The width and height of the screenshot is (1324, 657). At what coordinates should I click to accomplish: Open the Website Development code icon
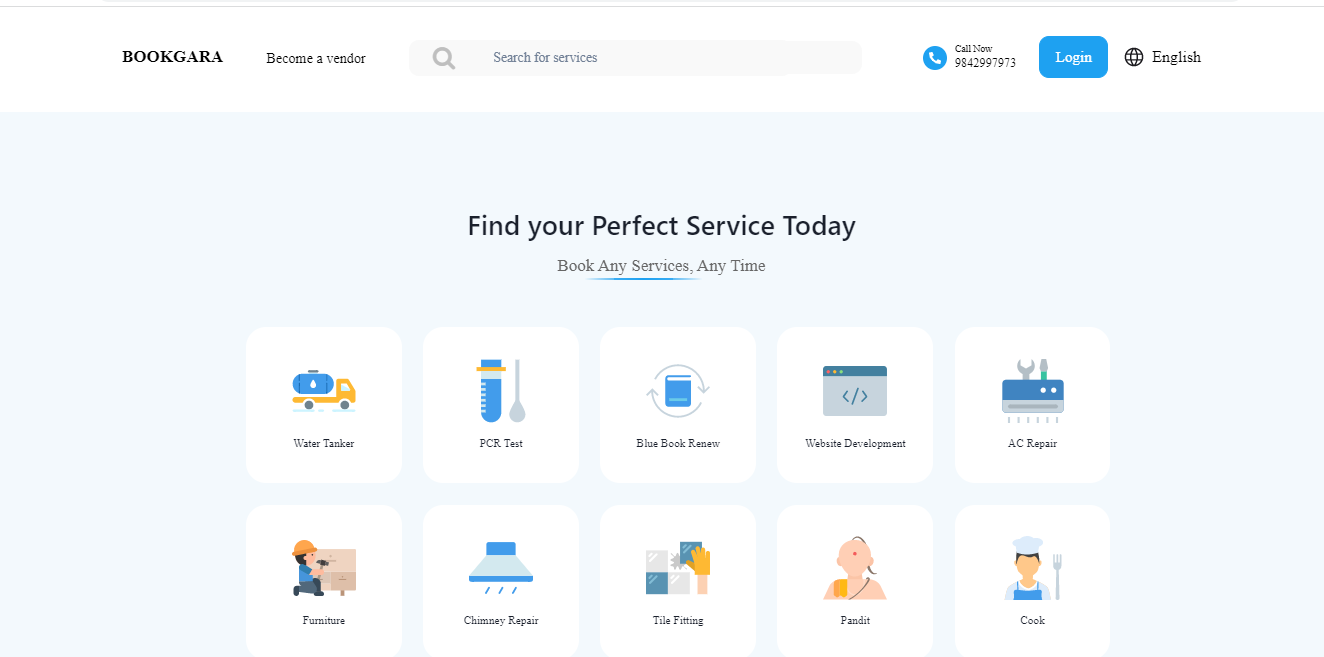[x=855, y=390]
